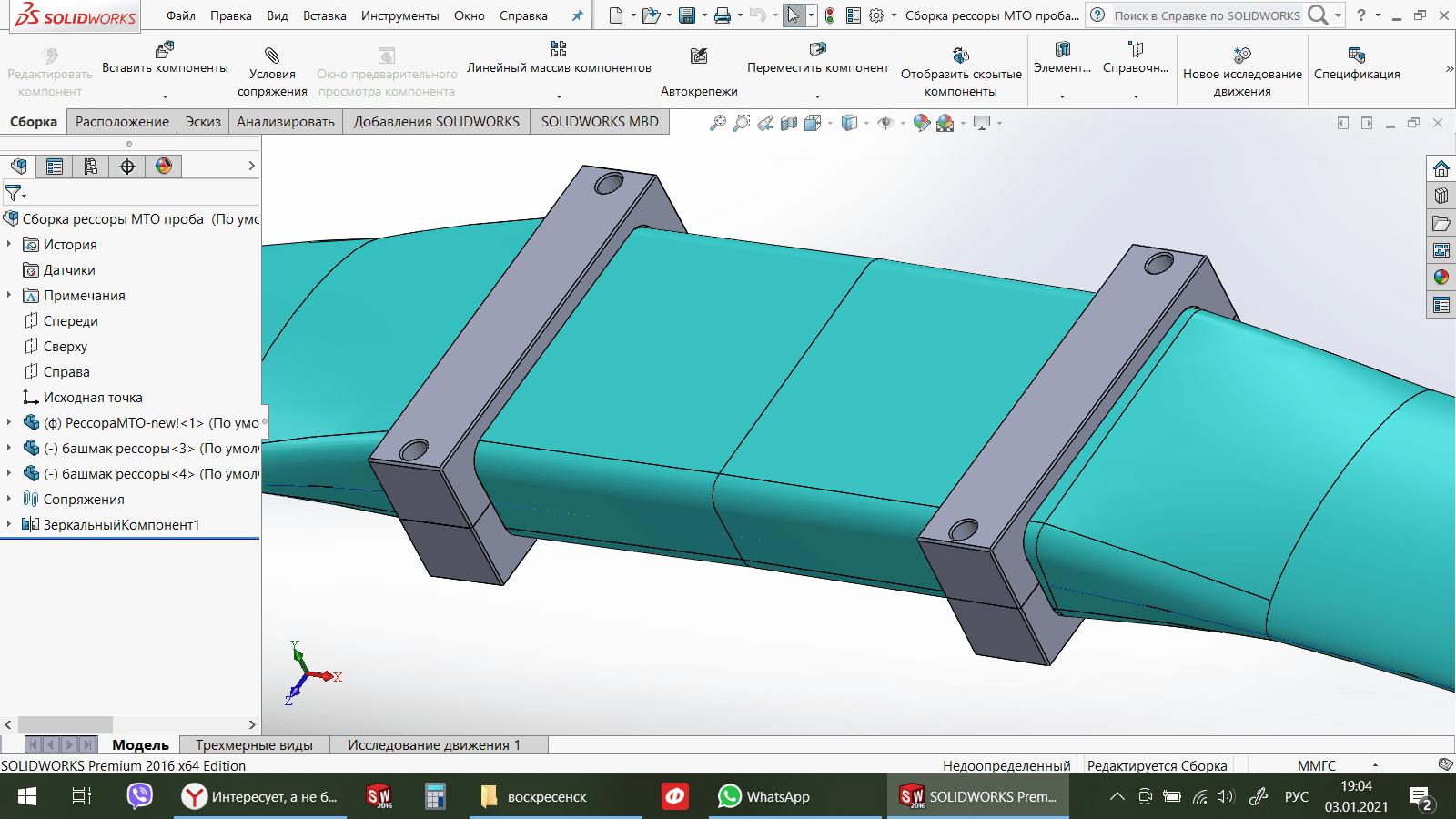1456x819 pixels.
Task: Click the SOLIDWORKS help search field
Action: (x=1207, y=15)
